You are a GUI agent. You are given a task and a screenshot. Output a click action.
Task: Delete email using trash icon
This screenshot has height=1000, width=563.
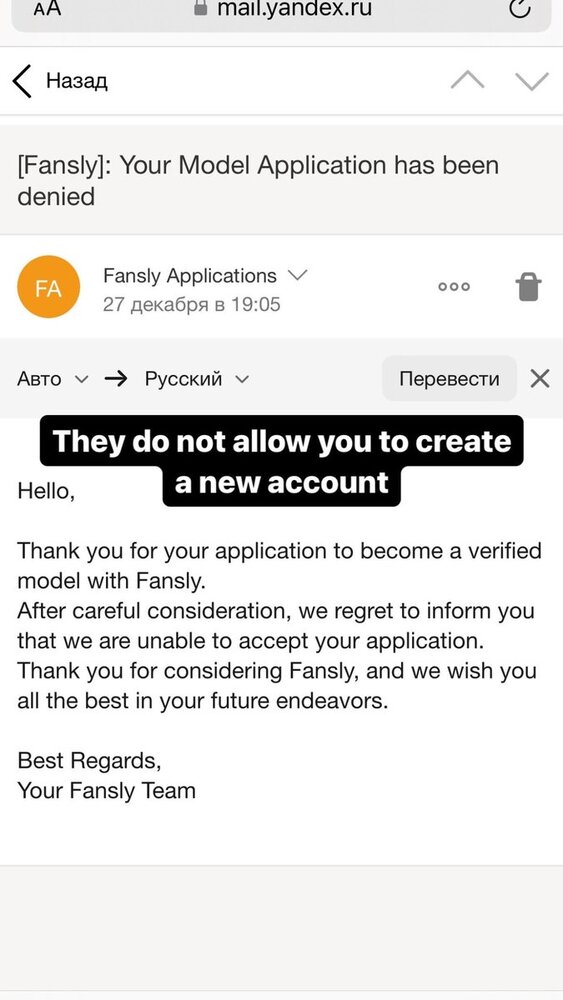pyautogui.click(x=528, y=287)
